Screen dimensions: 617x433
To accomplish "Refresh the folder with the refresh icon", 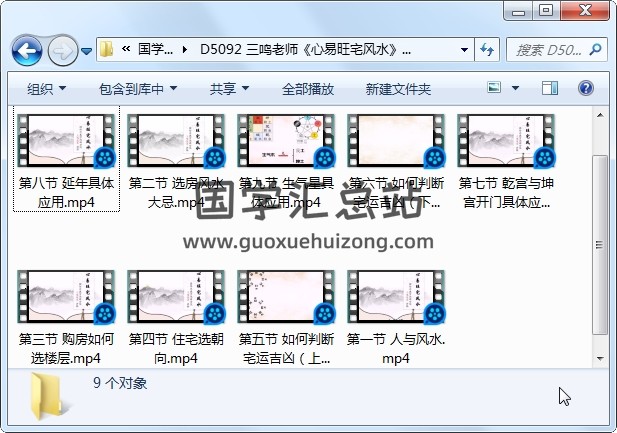I will coord(487,50).
